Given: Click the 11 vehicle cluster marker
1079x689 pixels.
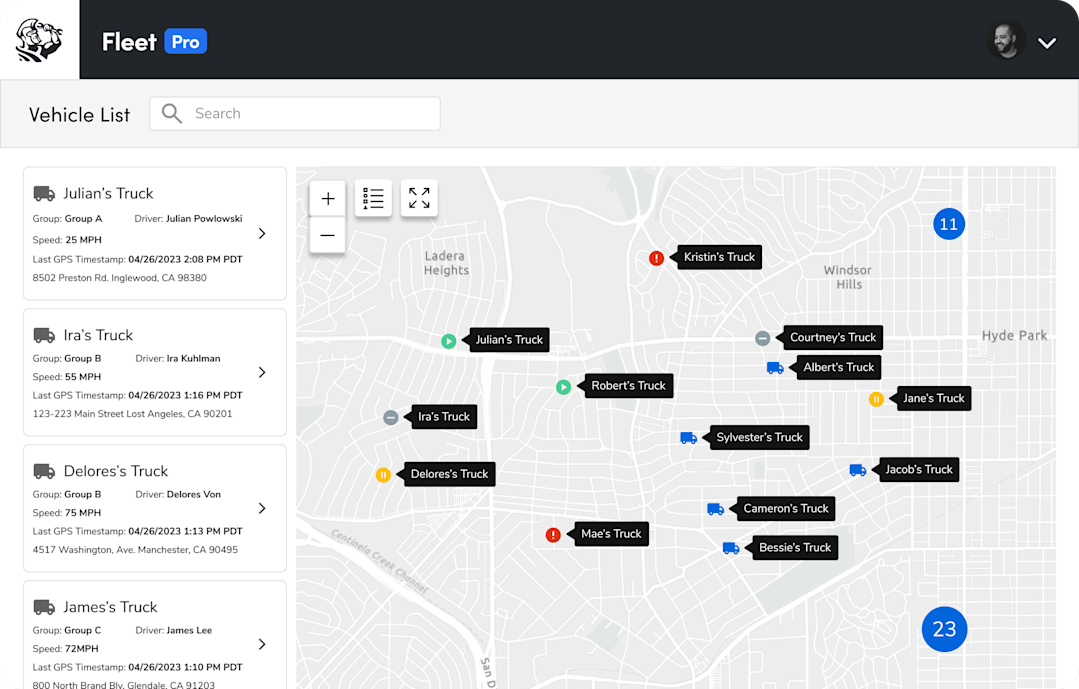Looking at the screenshot, I should 948,224.
